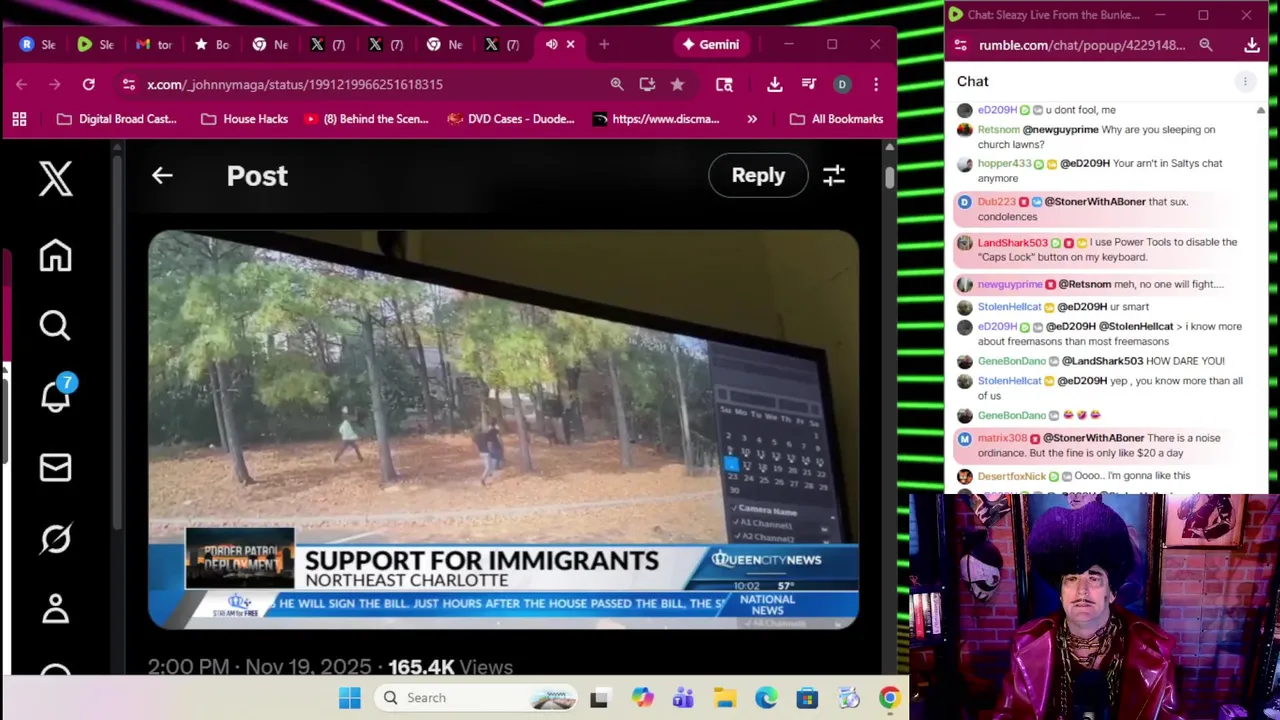Open https://www.discma... bookmark
The width and height of the screenshot is (1280, 720).
[x=656, y=119]
